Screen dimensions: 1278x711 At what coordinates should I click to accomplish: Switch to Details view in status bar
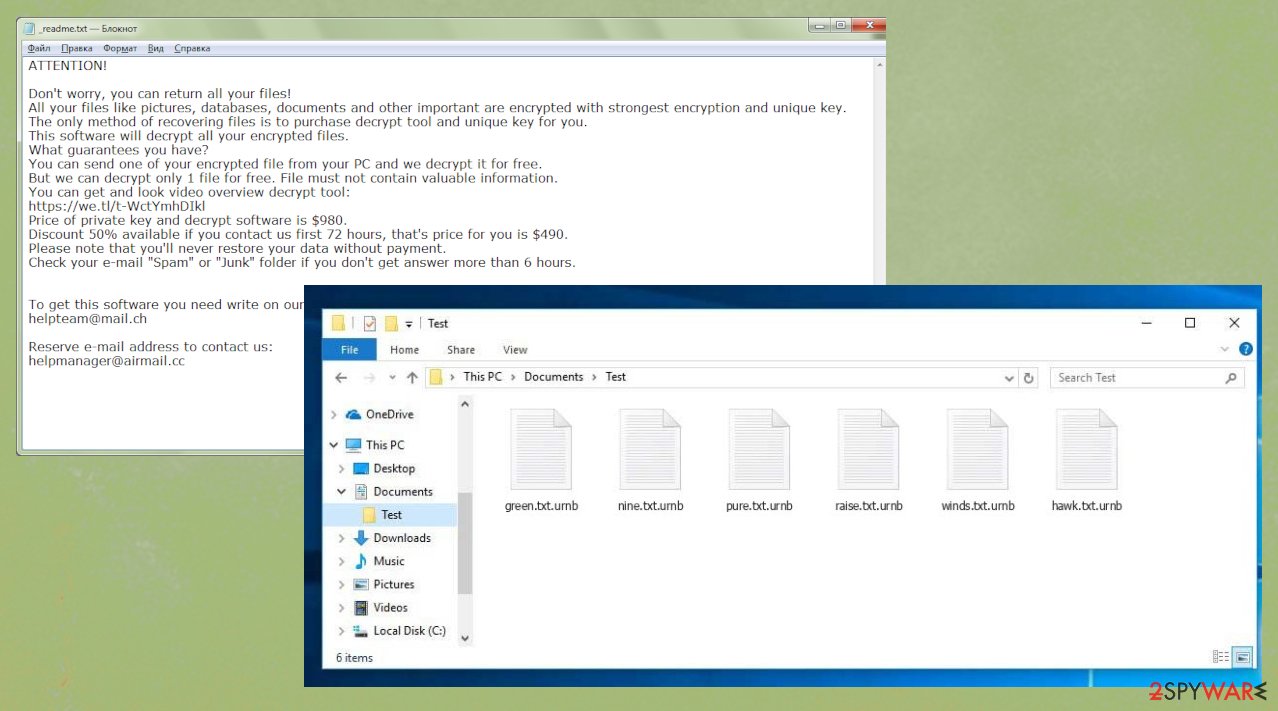point(1221,657)
